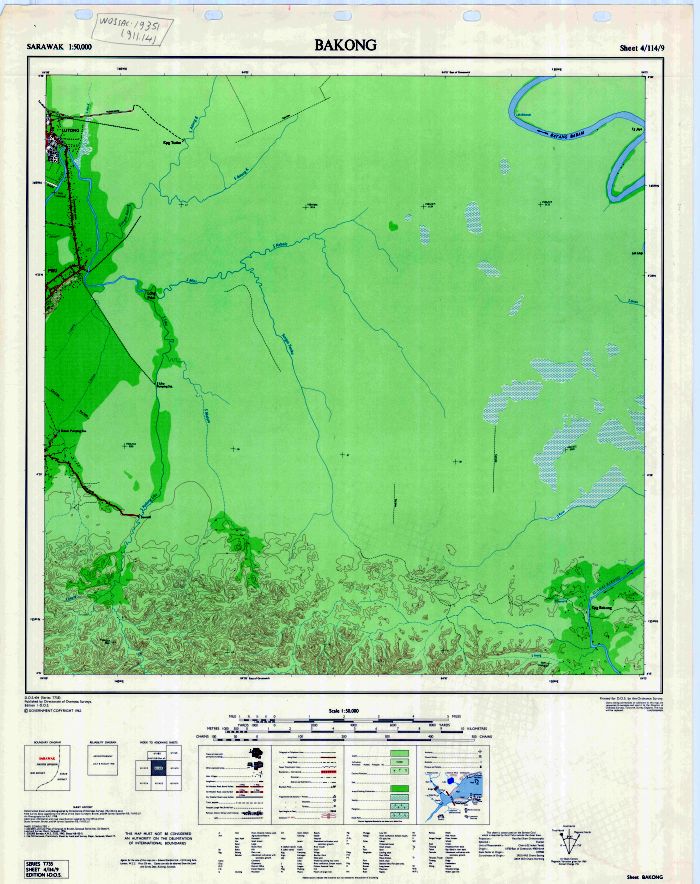
Task: Click the reliability diagram inset
Action: coord(106,765)
